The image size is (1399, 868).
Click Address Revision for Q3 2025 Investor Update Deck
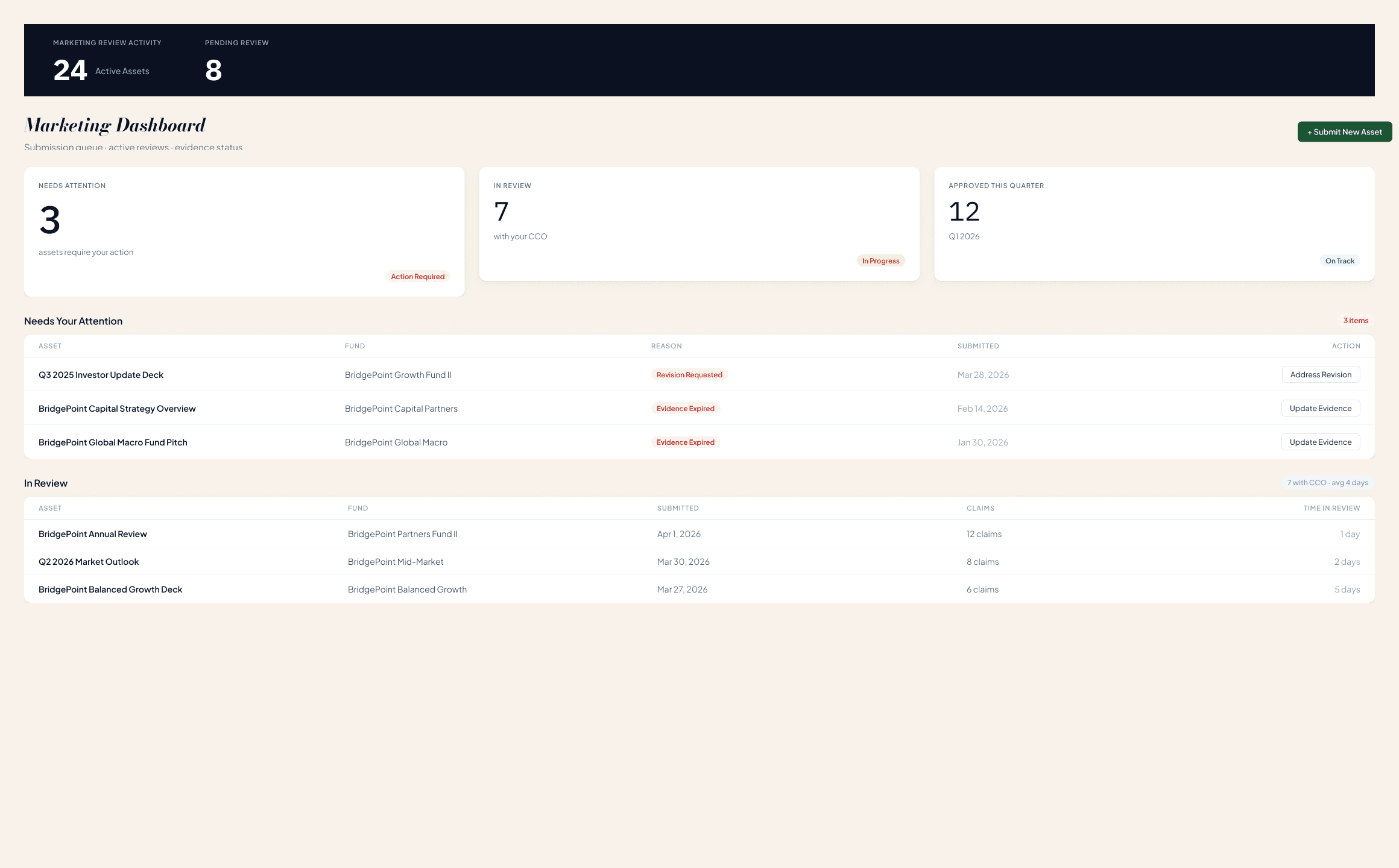tap(1320, 374)
